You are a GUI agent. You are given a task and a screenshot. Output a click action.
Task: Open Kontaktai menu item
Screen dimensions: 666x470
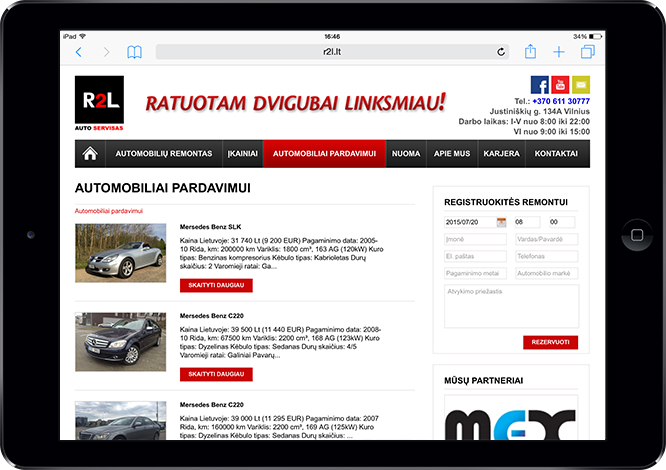pos(556,154)
